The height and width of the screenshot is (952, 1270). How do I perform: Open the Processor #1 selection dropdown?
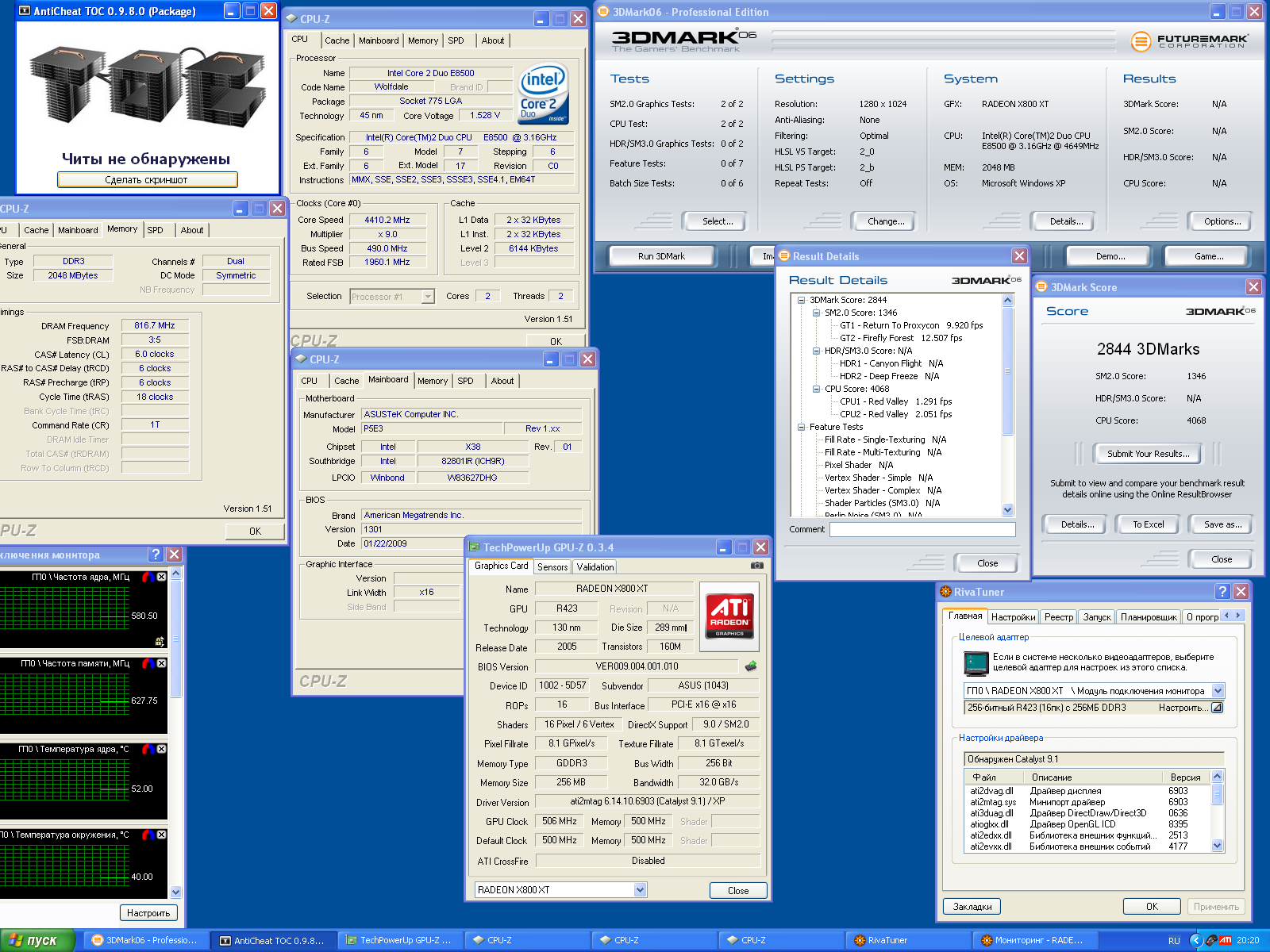(x=428, y=297)
